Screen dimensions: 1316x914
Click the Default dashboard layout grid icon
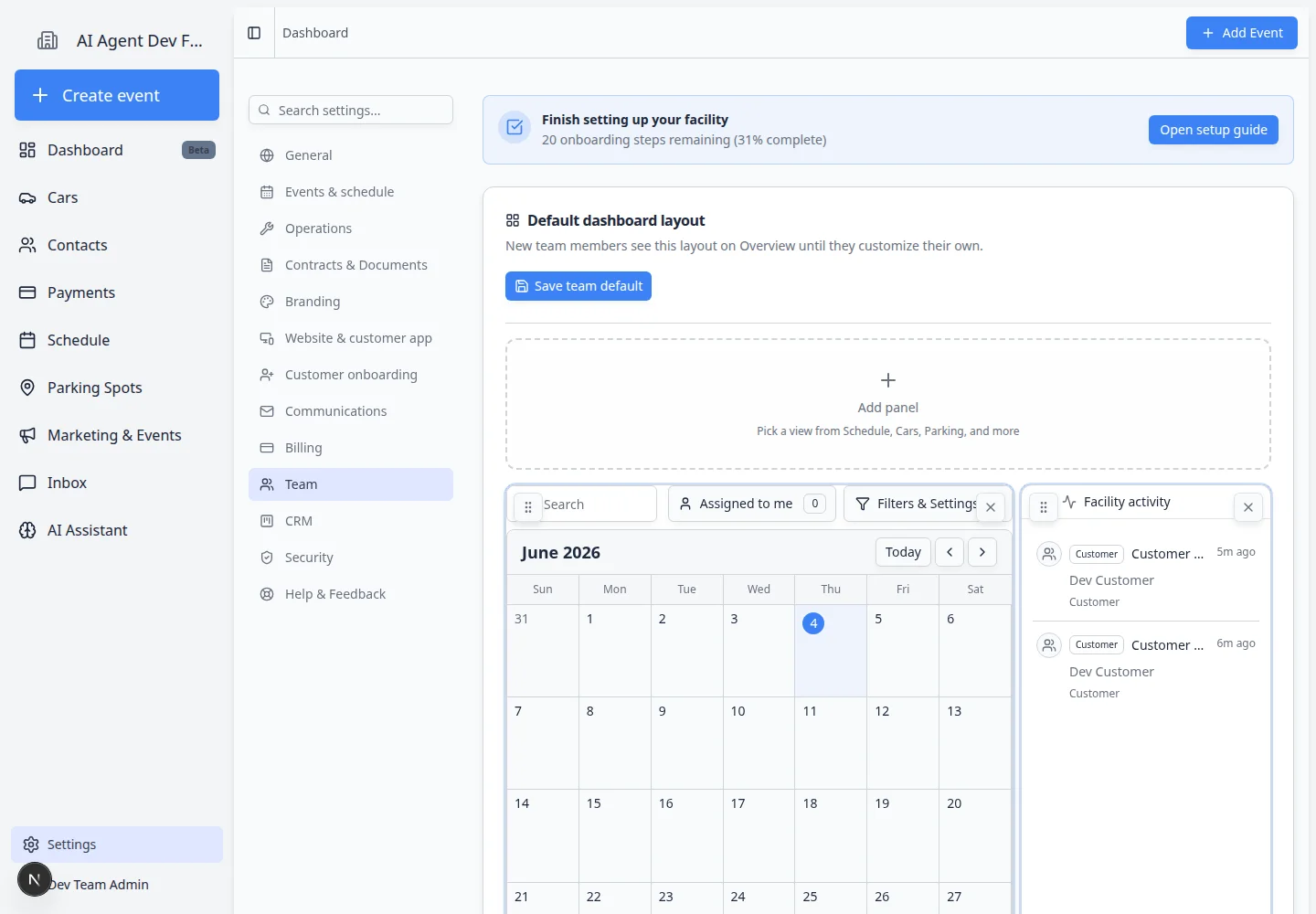tap(513, 220)
